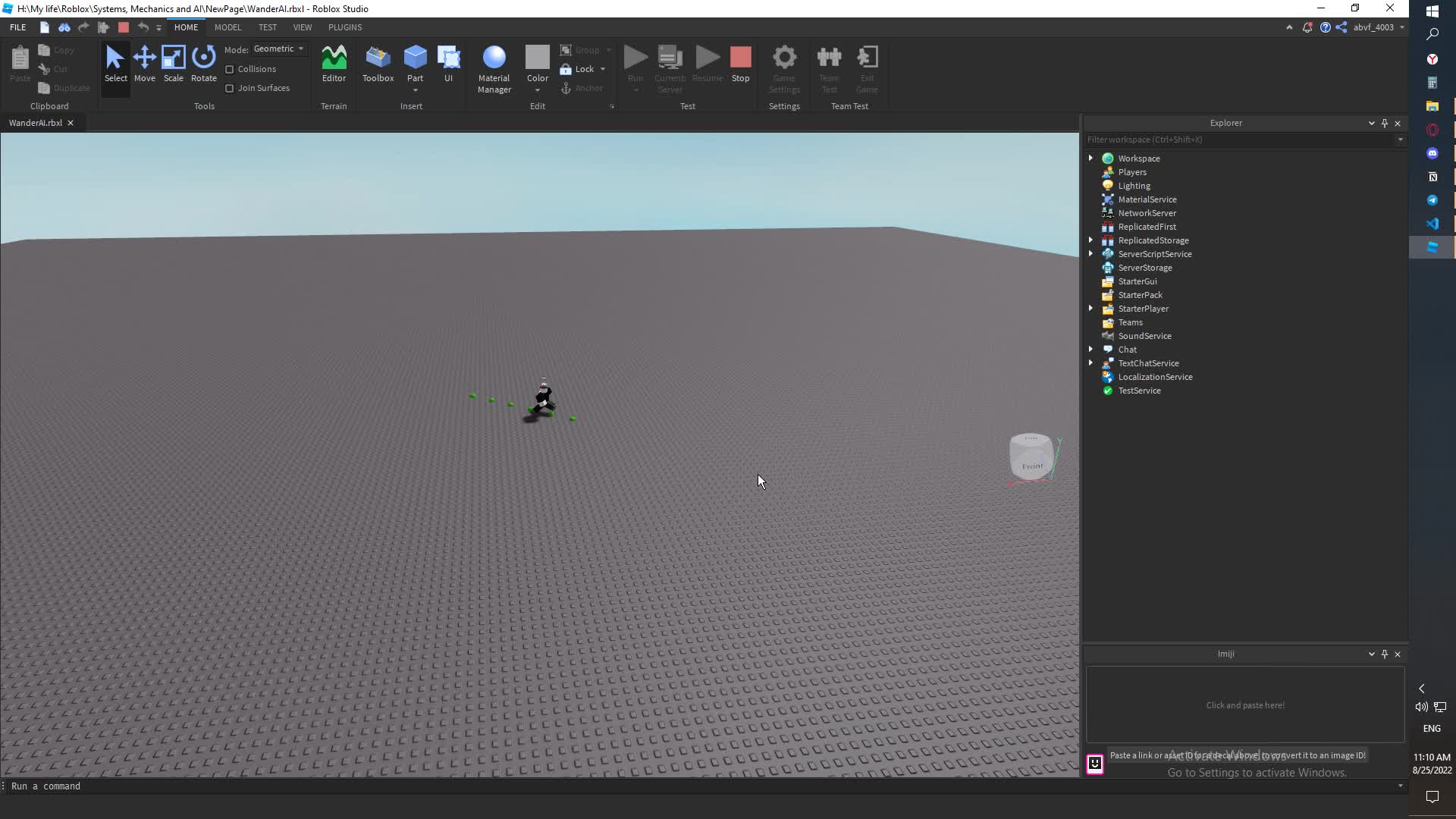Open Visual Studio Code from the taskbar
Screen dimensions: 1456x819
pyautogui.click(x=1432, y=224)
